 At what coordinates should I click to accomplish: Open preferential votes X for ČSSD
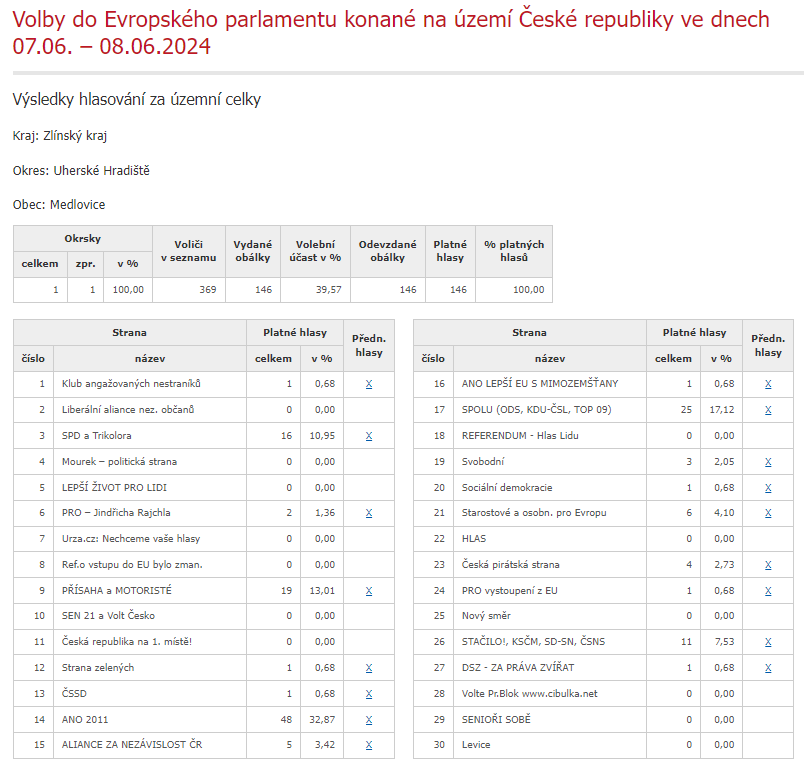pos(369,693)
